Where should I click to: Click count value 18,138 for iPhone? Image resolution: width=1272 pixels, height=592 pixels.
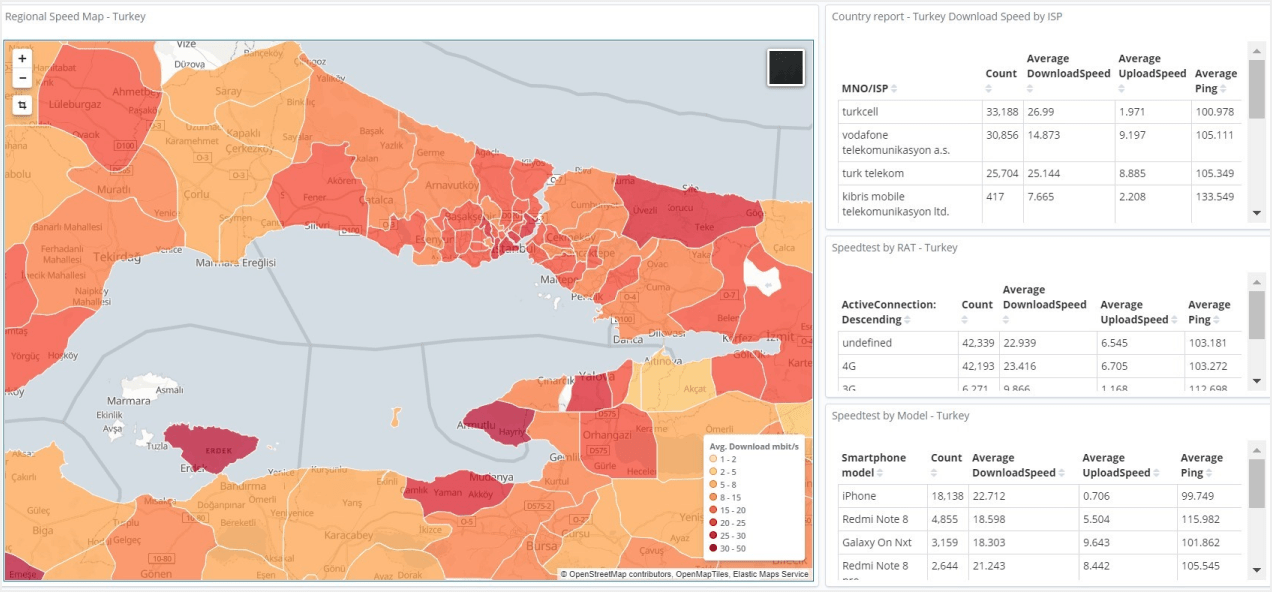pos(947,496)
